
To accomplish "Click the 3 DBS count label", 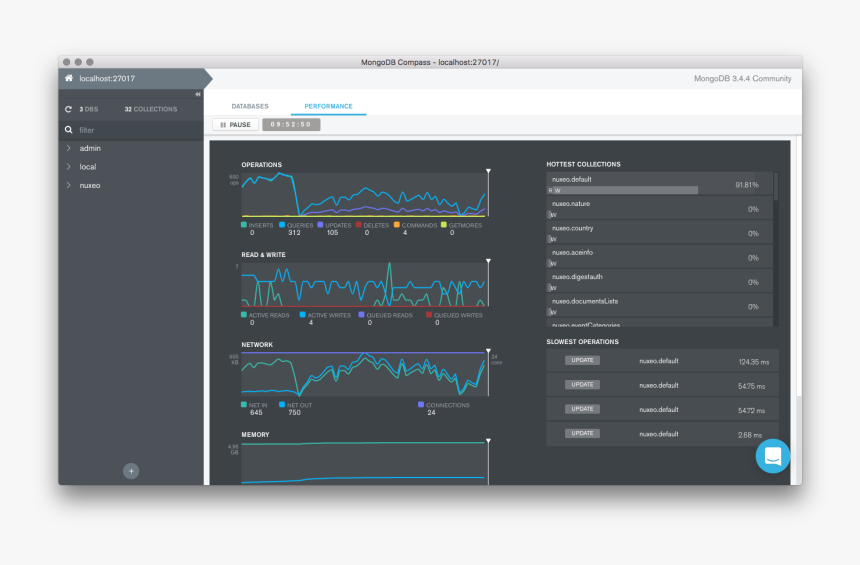I will click(x=88, y=109).
